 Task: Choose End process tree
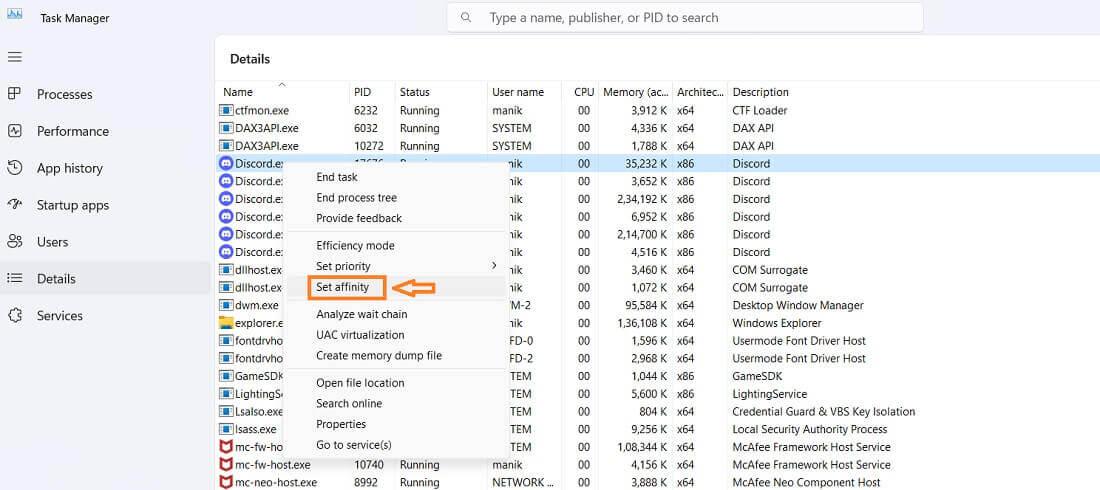pos(356,198)
